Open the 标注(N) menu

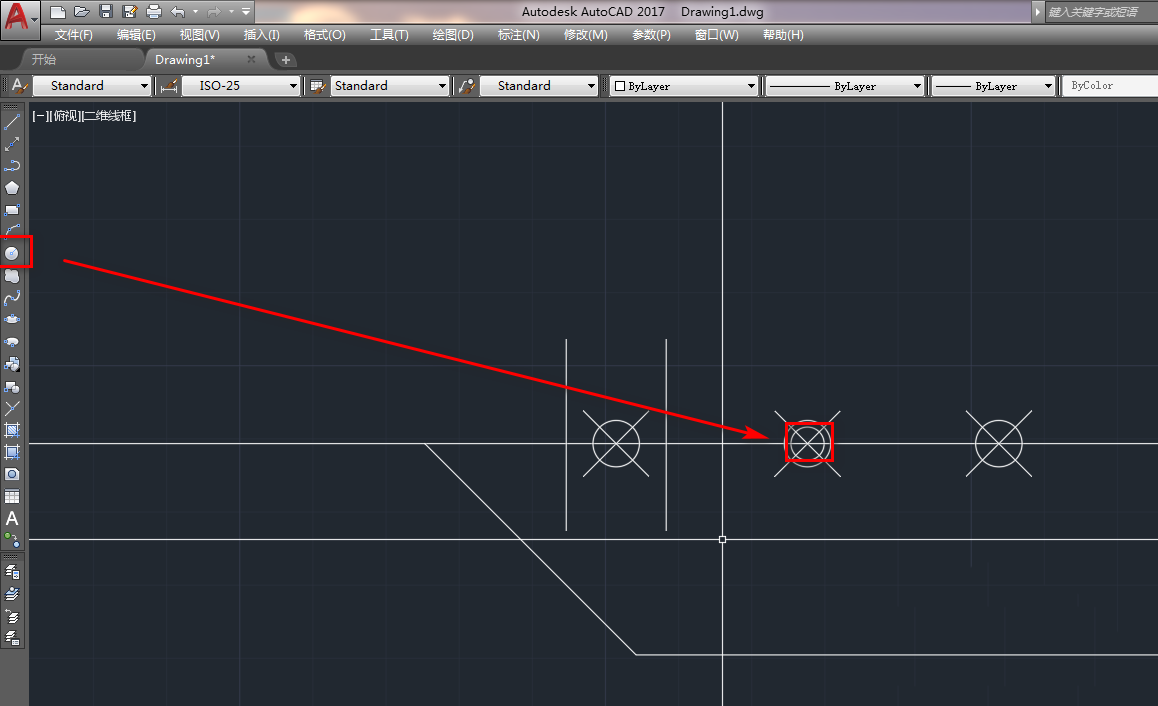(518, 35)
